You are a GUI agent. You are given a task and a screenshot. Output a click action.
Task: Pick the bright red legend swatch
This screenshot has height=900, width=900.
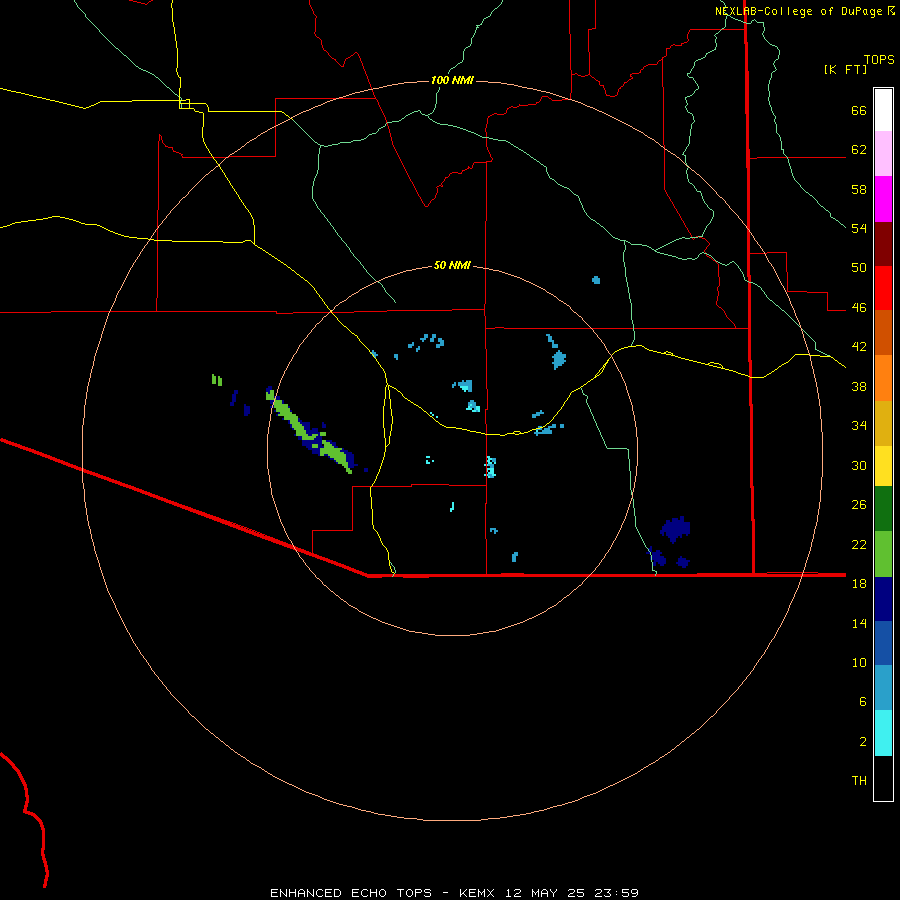click(x=883, y=288)
